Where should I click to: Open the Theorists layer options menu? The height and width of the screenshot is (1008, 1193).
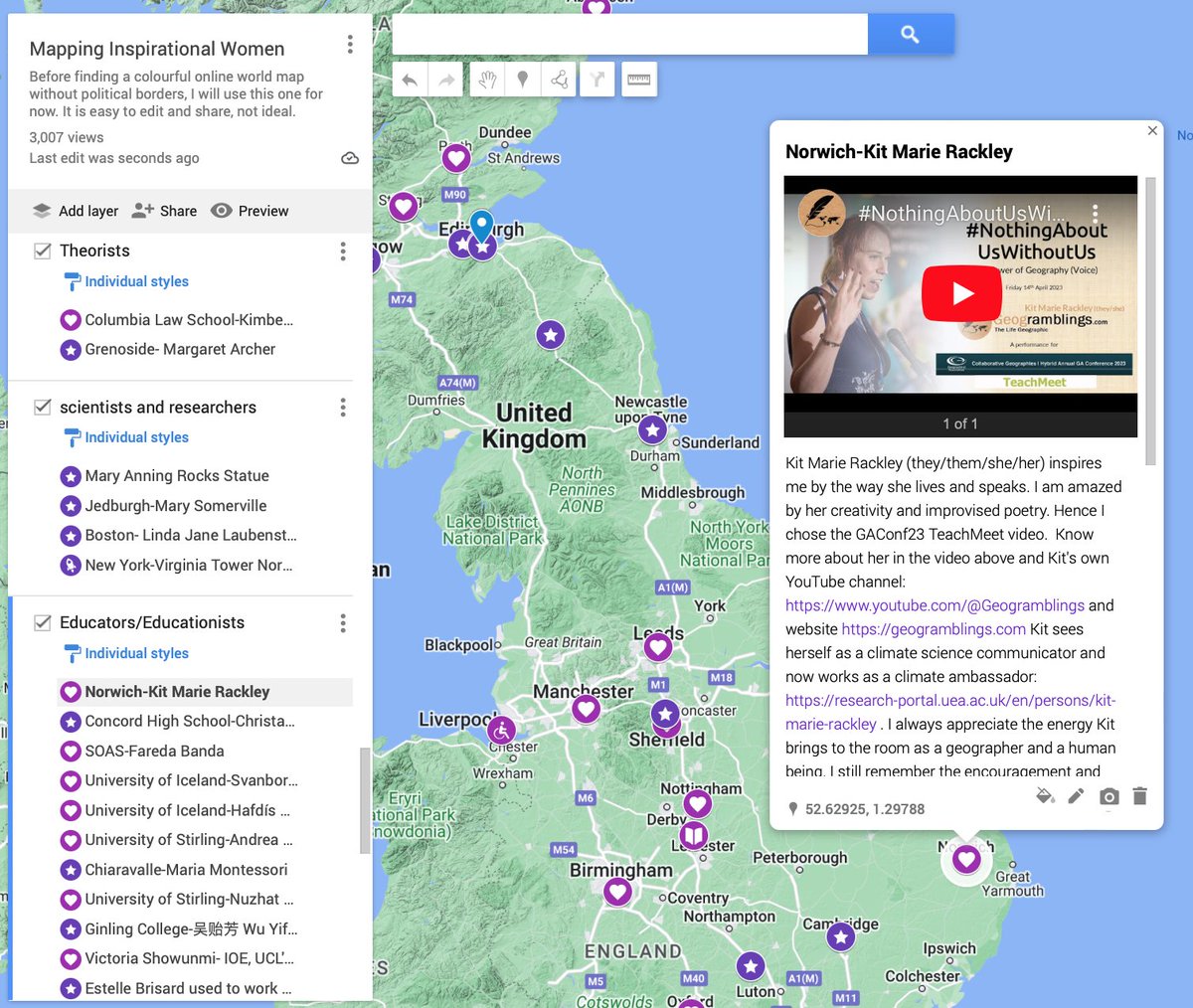[x=343, y=252]
